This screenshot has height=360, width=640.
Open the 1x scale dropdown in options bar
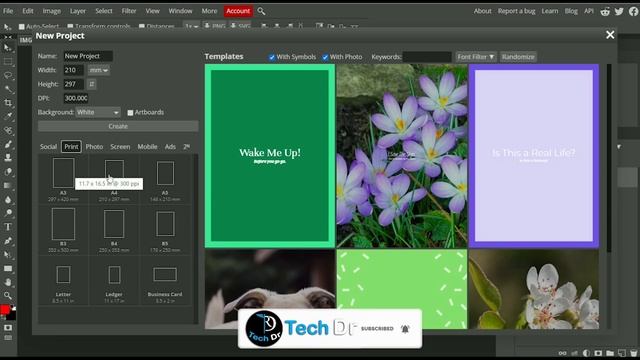click(x=191, y=27)
